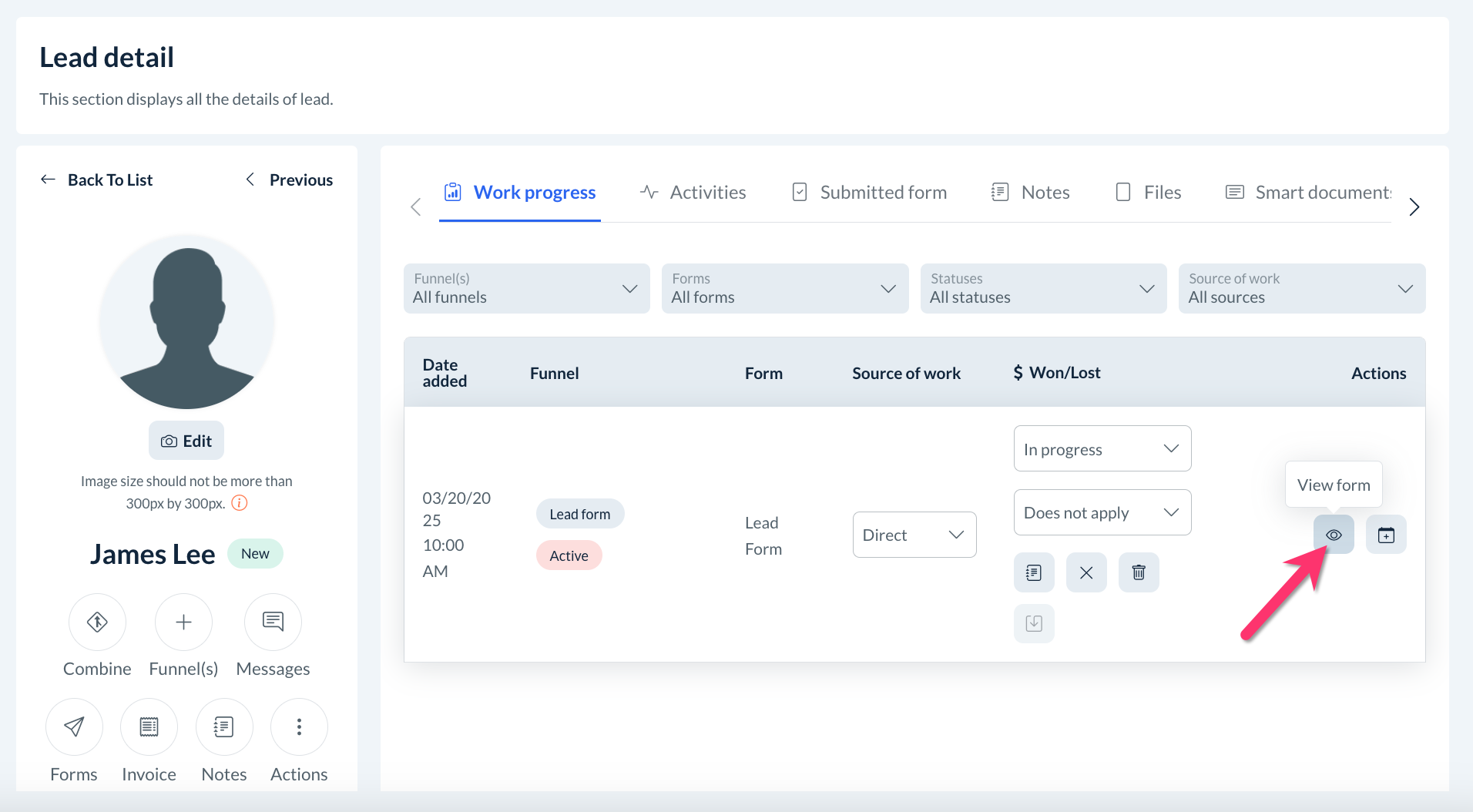
Task: Open the In progress status dropdown
Action: (x=1102, y=449)
